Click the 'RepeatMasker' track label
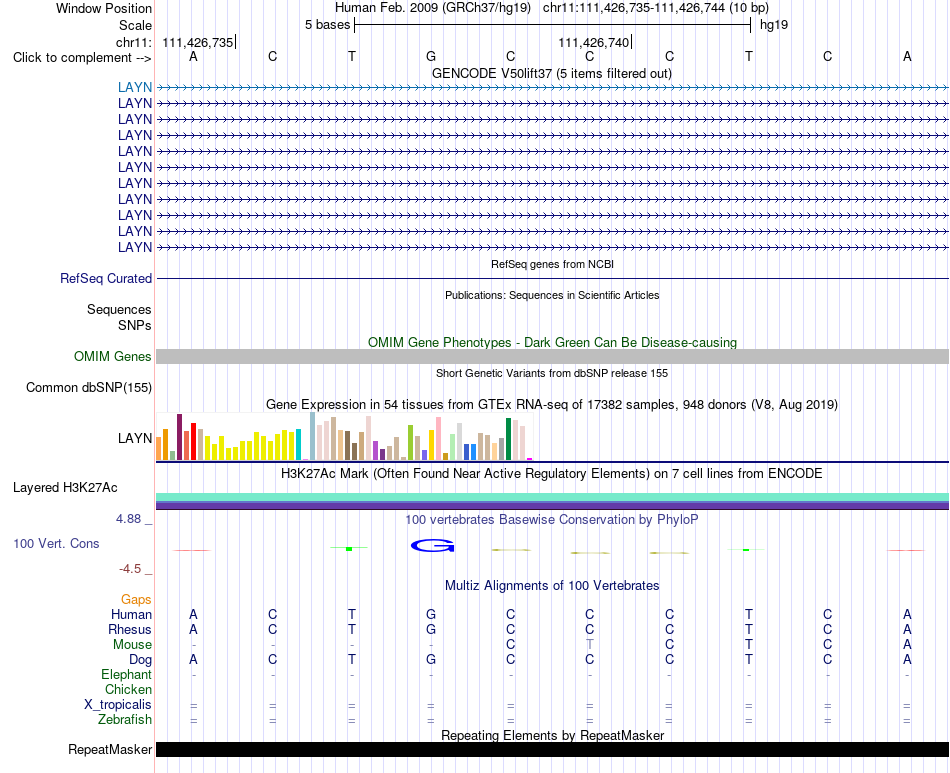Screen dimensions: 950x773 [x=110, y=749]
